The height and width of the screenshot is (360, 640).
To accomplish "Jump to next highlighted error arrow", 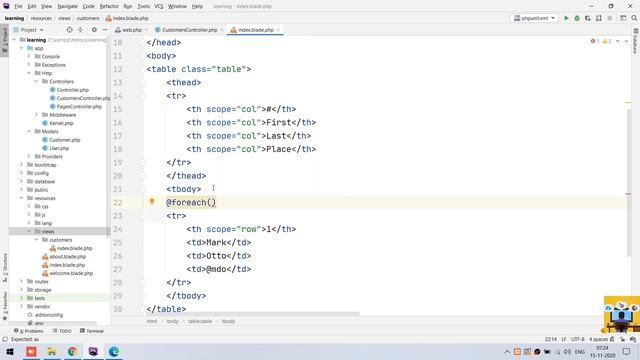I will tap(627, 41).
